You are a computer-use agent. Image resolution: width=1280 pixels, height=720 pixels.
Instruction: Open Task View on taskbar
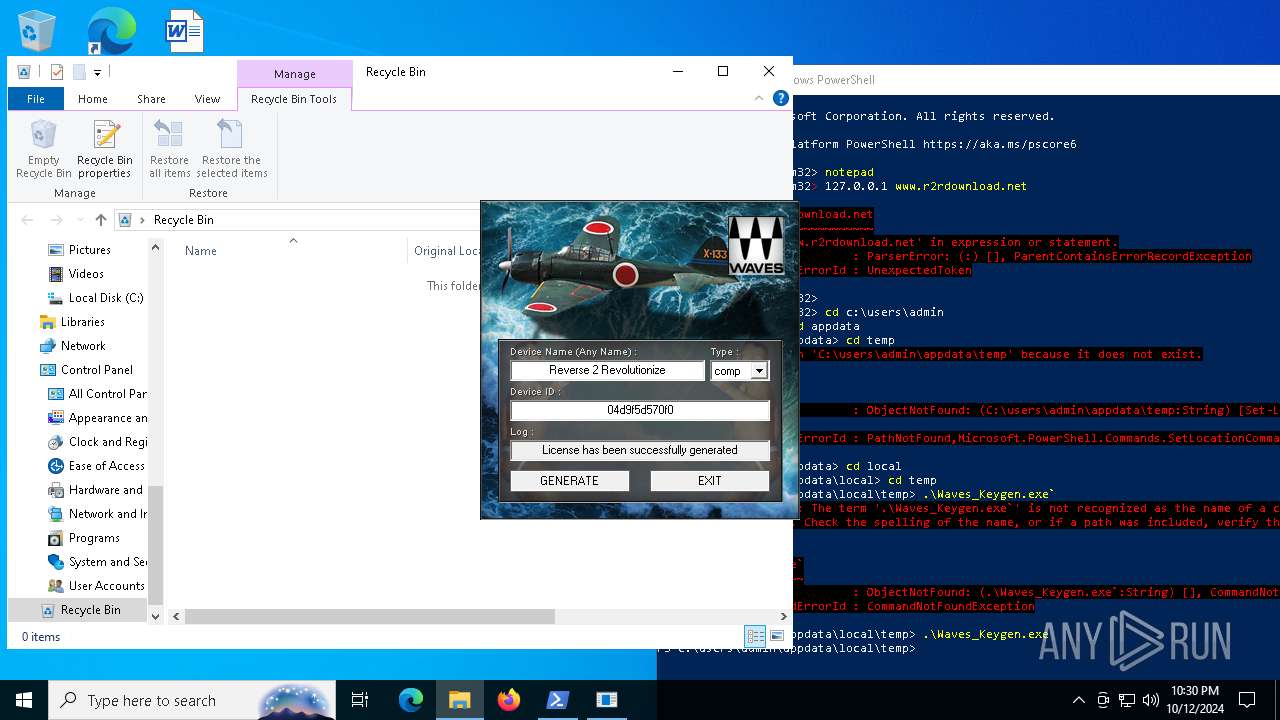pyautogui.click(x=360, y=700)
